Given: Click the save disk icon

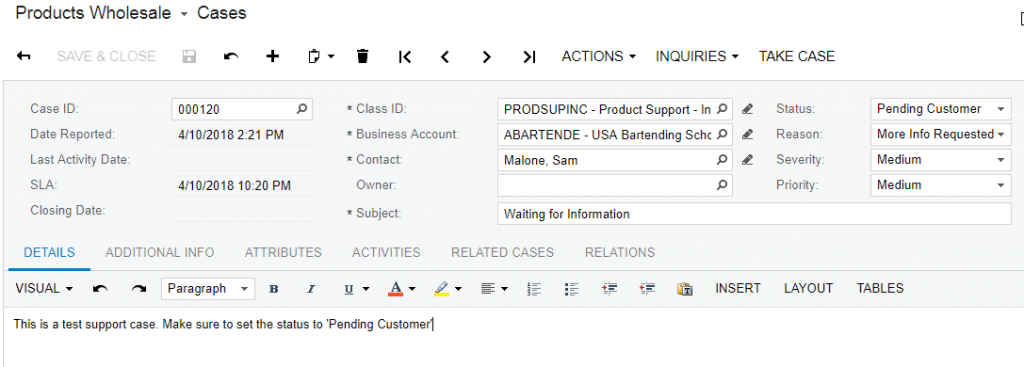Looking at the screenshot, I should click(189, 57).
